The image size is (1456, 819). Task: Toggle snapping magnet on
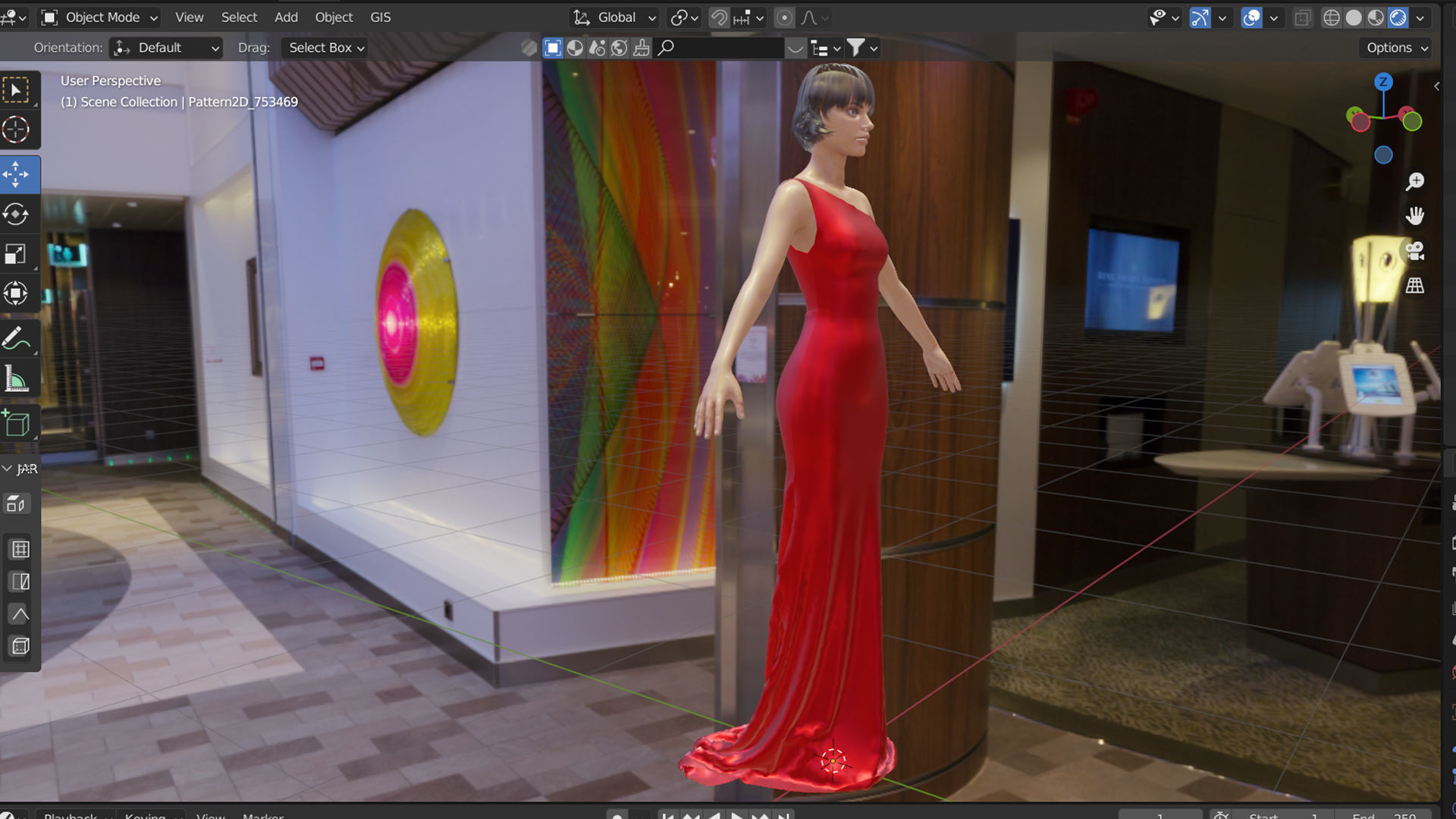click(x=718, y=17)
